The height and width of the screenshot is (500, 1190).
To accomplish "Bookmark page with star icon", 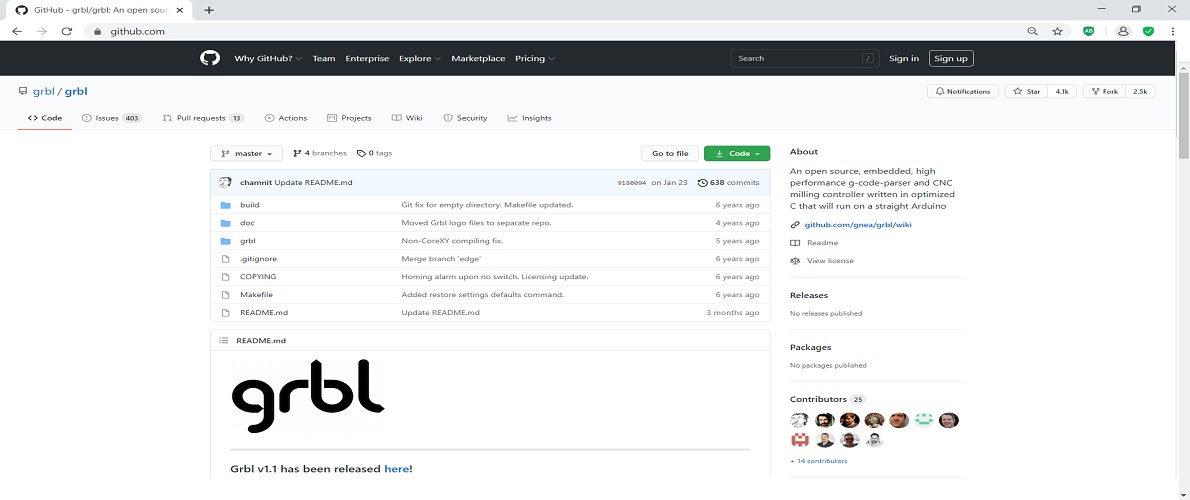I will click(x=1057, y=31).
